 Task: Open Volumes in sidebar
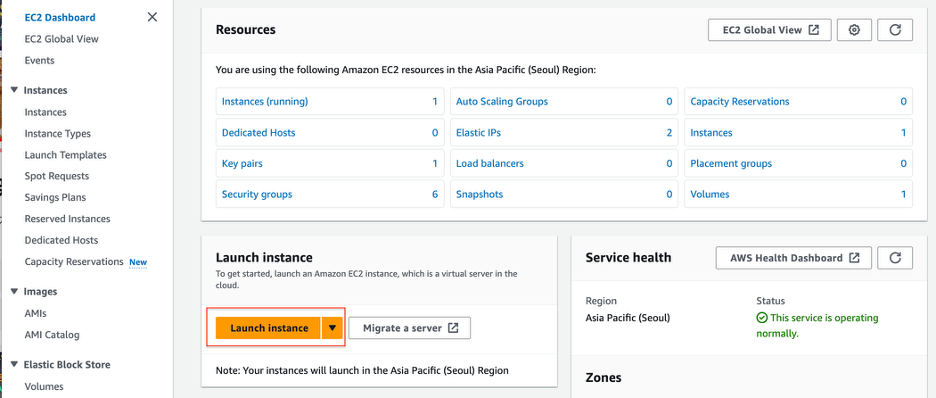click(x=44, y=386)
